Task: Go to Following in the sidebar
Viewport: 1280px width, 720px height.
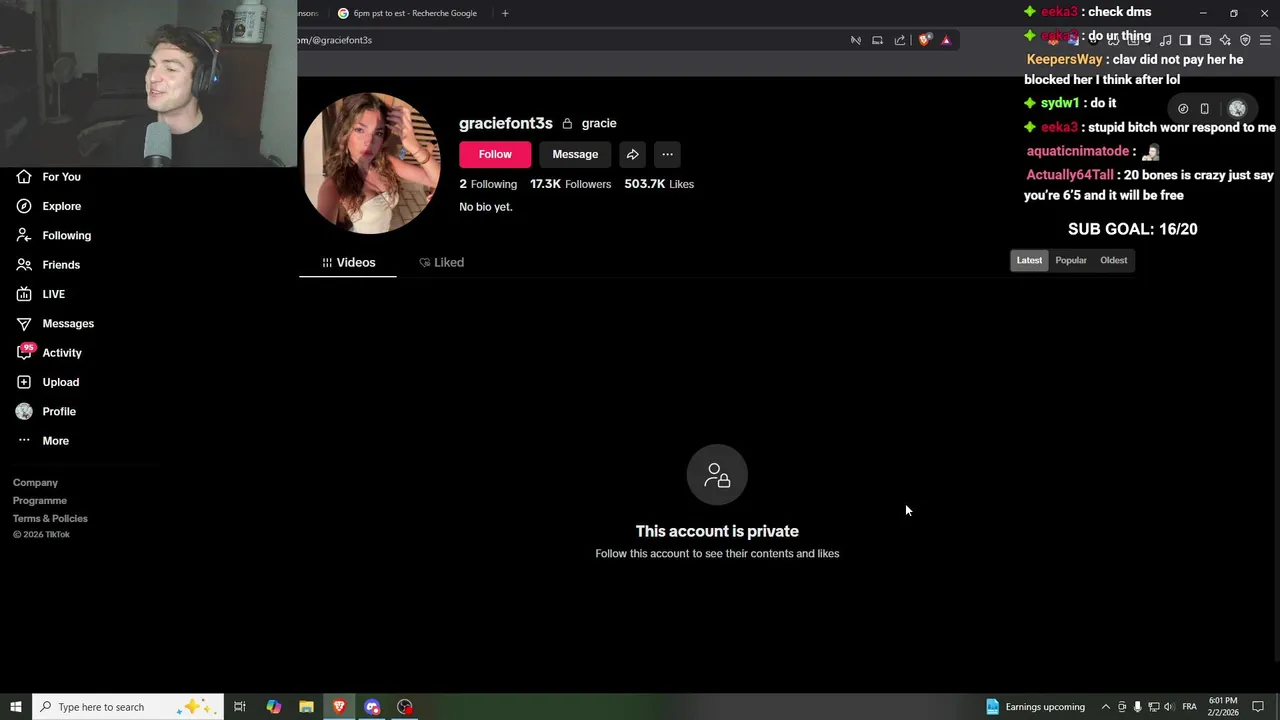Action: pyautogui.click(x=66, y=236)
